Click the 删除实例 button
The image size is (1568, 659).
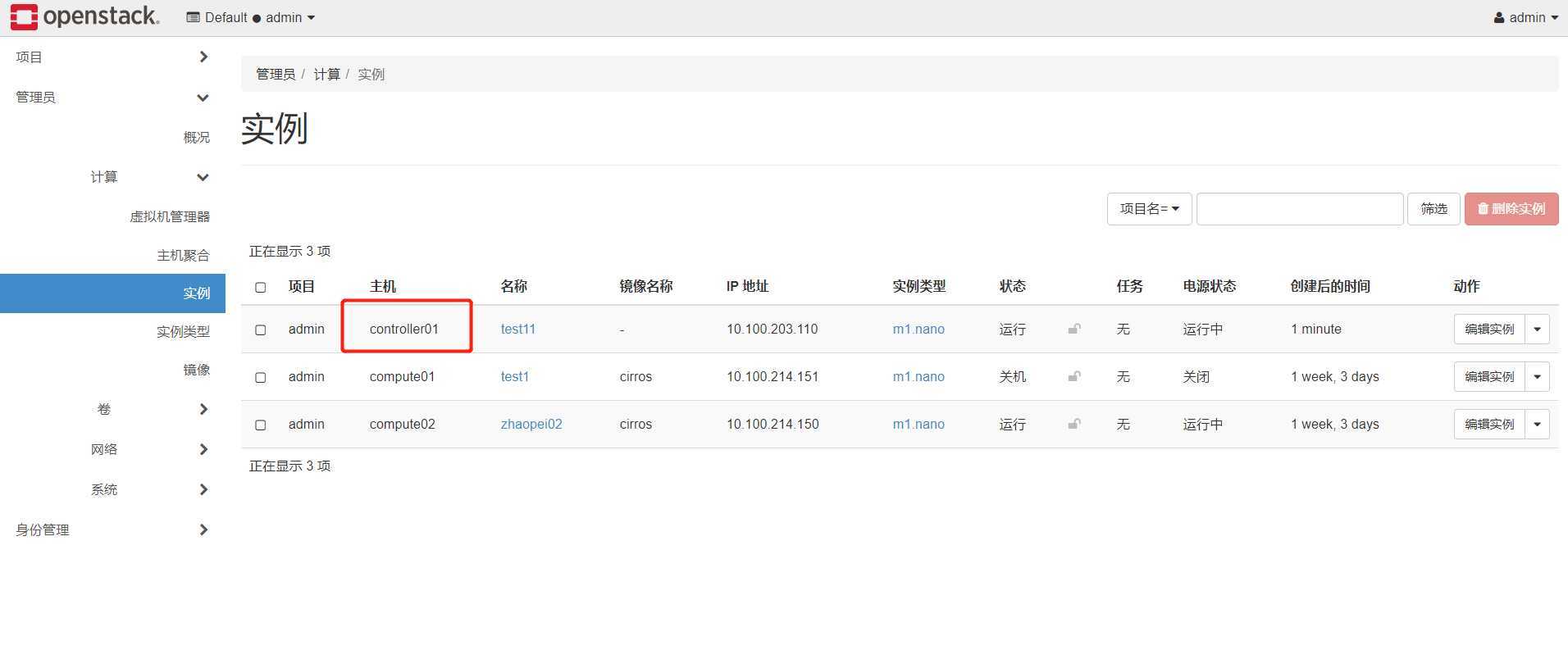(1511, 209)
